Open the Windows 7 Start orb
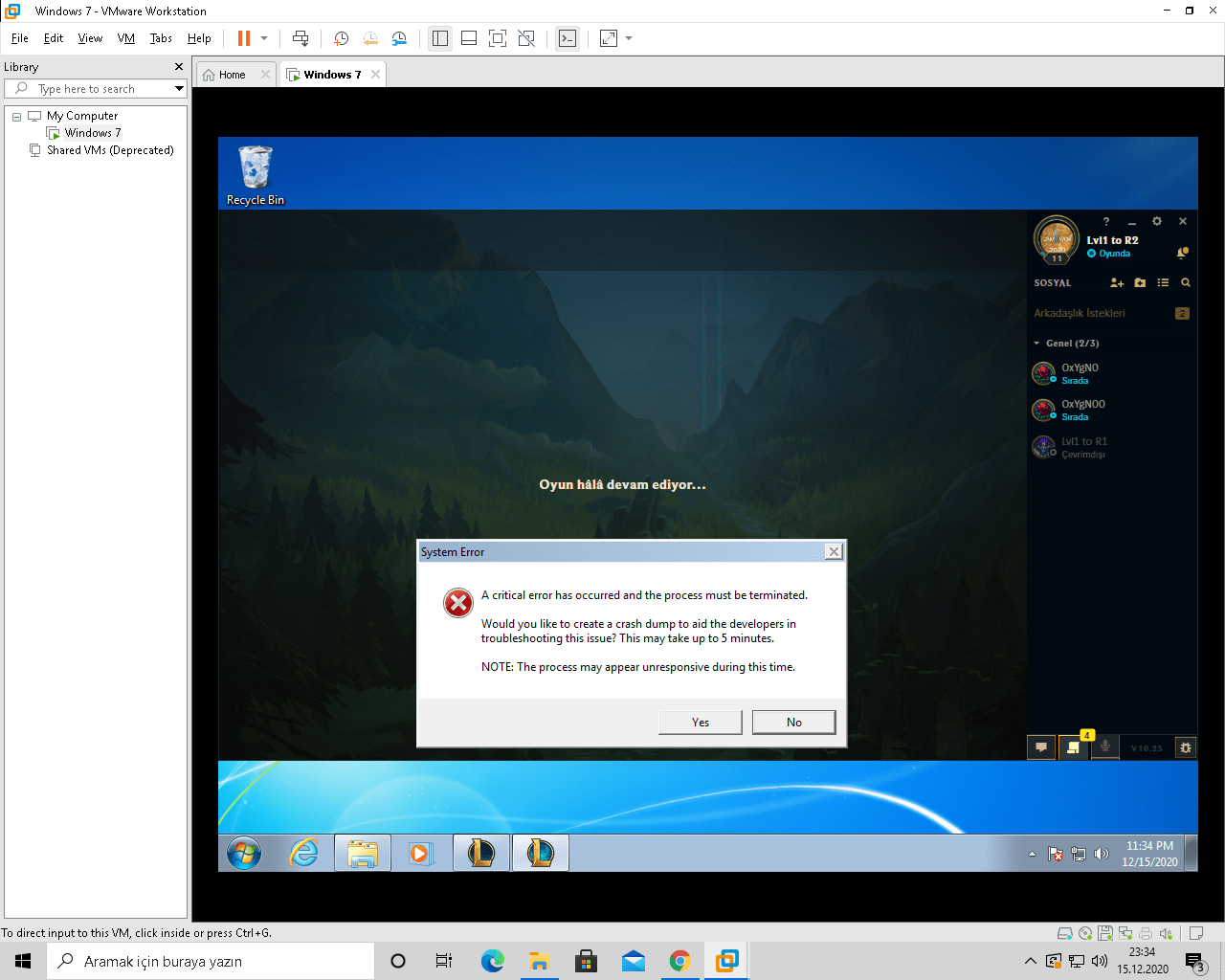This screenshot has height=980, width=1225. coord(244,853)
